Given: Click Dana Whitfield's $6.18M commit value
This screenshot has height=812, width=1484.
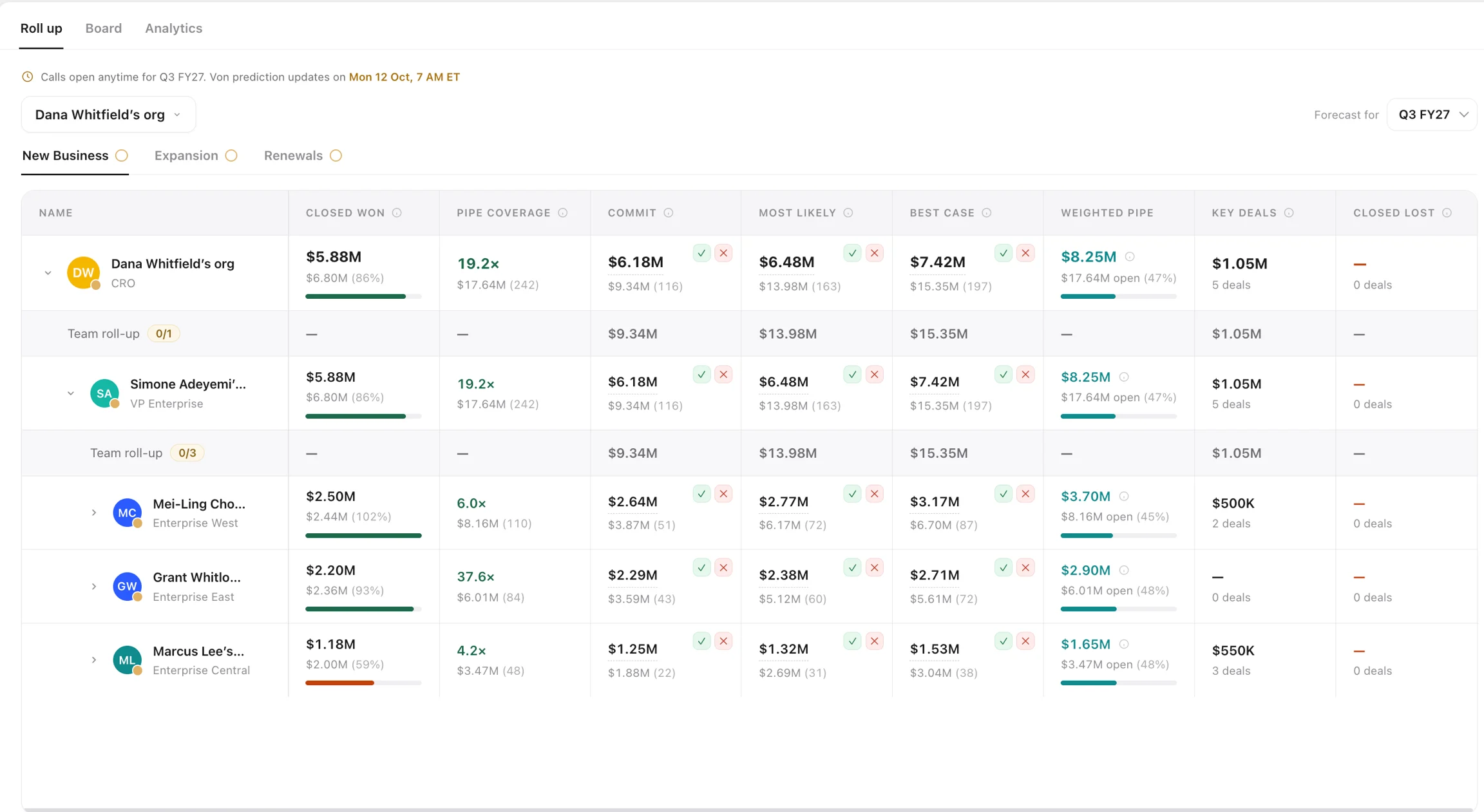Looking at the screenshot, I should 635,262.
